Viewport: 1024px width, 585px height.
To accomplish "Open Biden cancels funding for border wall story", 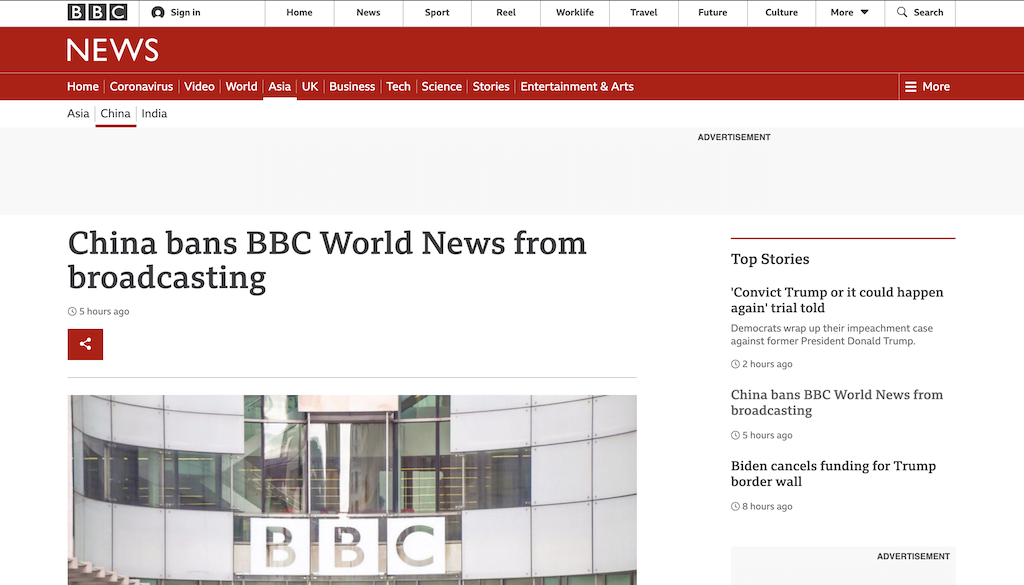I will point(833,473).
